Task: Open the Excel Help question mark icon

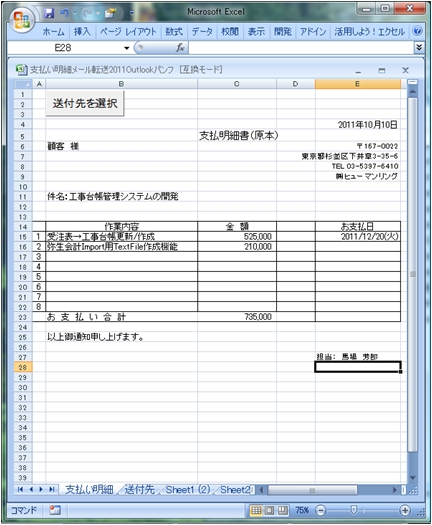Action: pyautogui.click(x=417, y=31)
